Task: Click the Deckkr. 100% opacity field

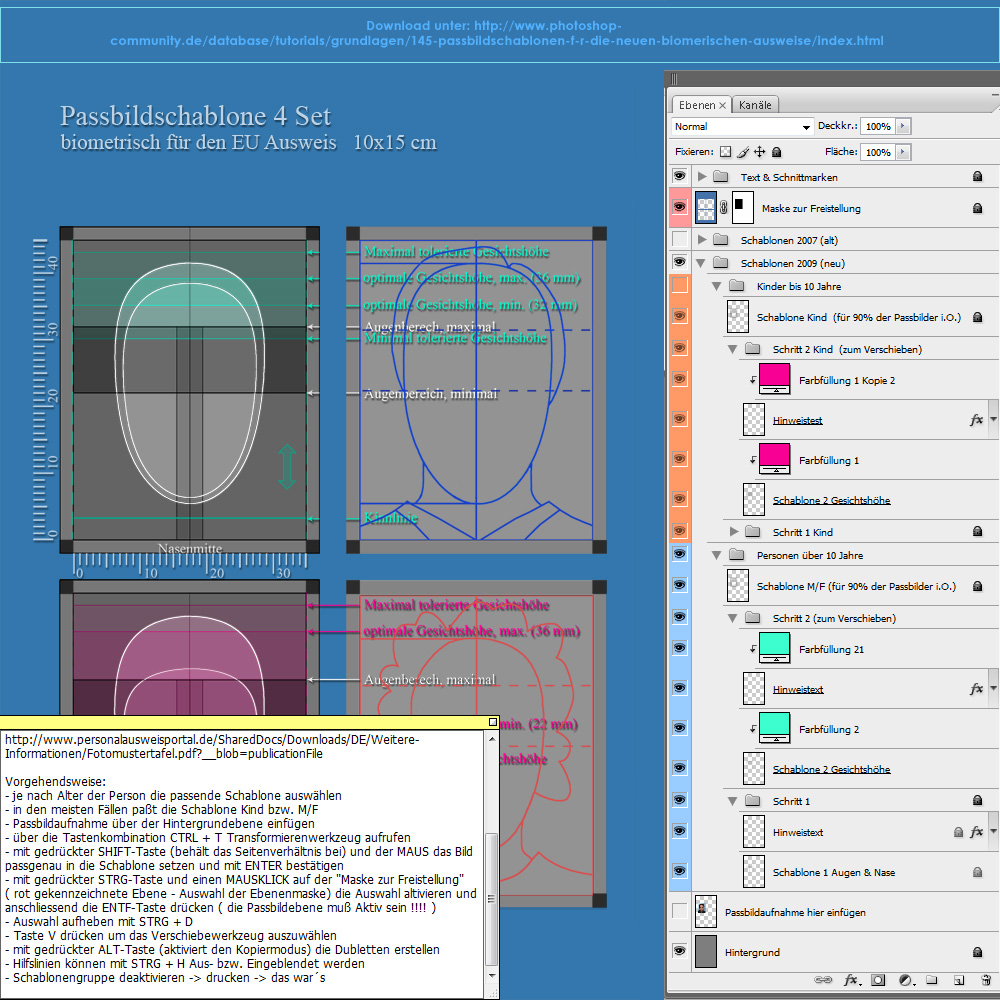Action: [878, 126]
